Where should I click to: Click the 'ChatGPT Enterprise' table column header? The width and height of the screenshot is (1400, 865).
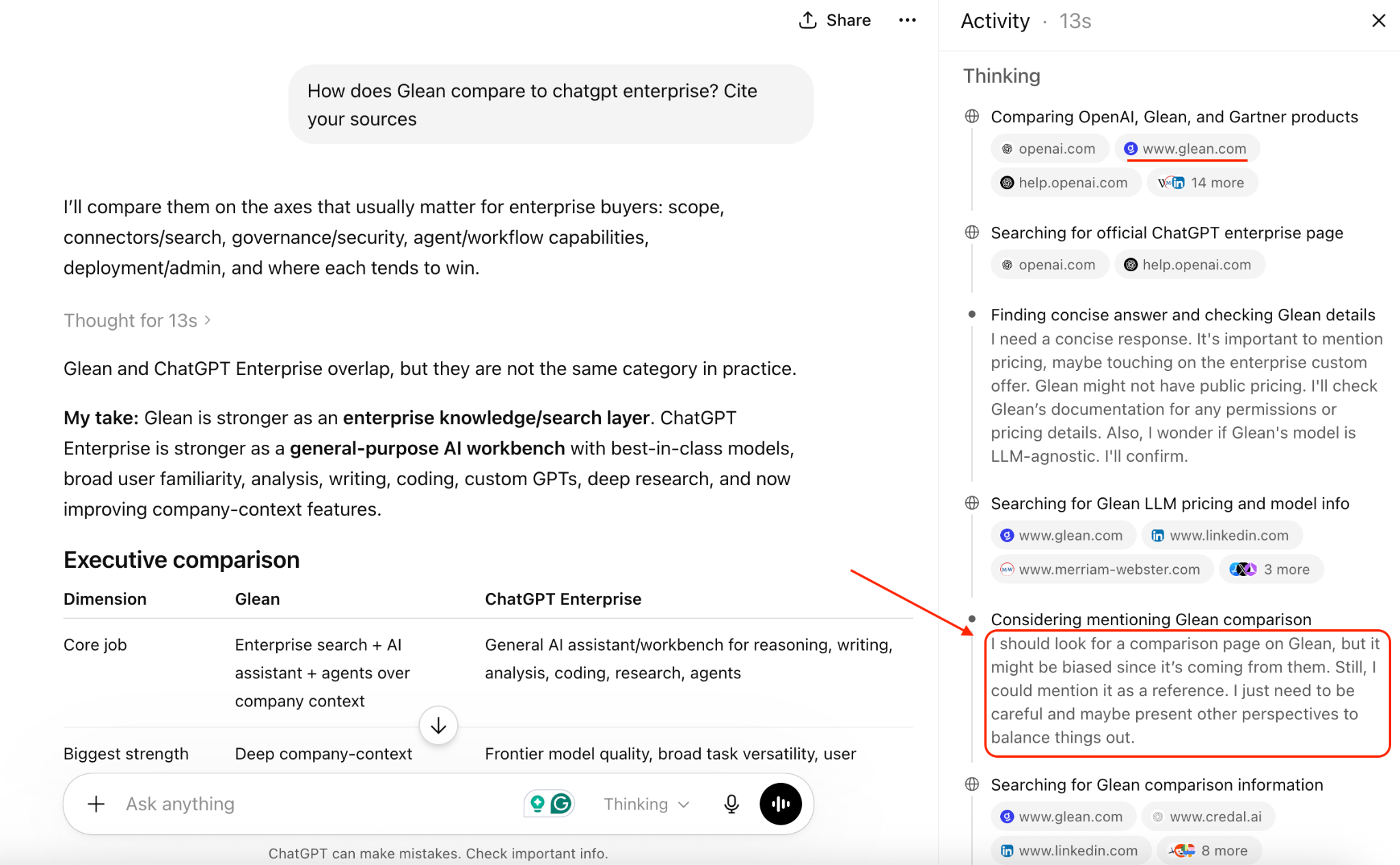click(x=563, y=599)
